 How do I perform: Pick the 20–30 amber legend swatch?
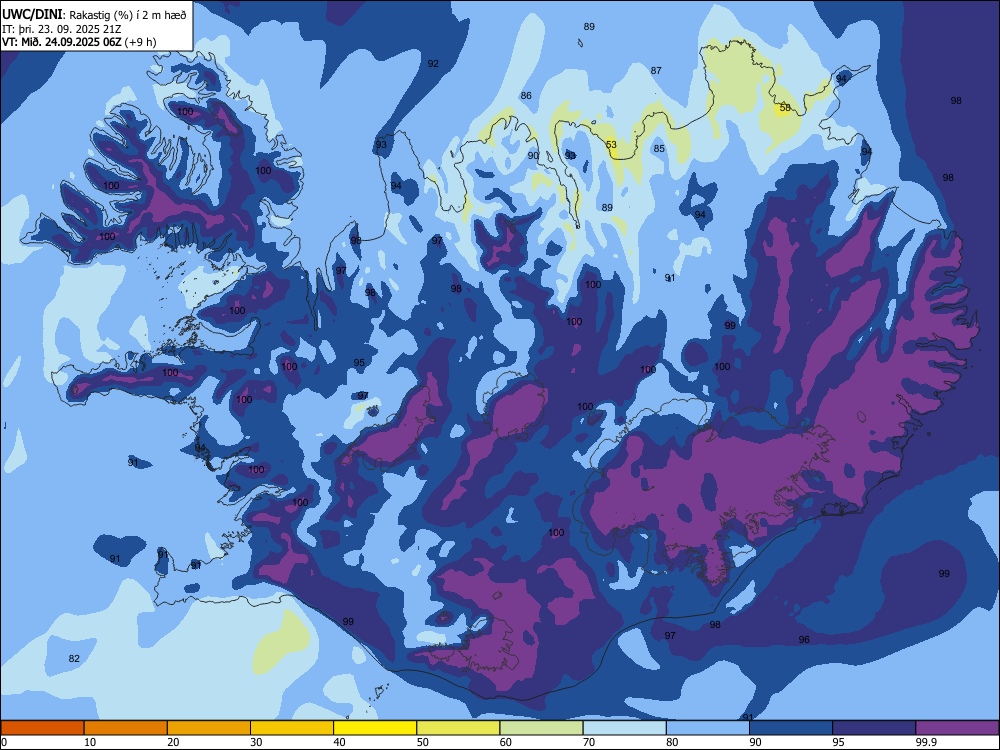[209, 728]
